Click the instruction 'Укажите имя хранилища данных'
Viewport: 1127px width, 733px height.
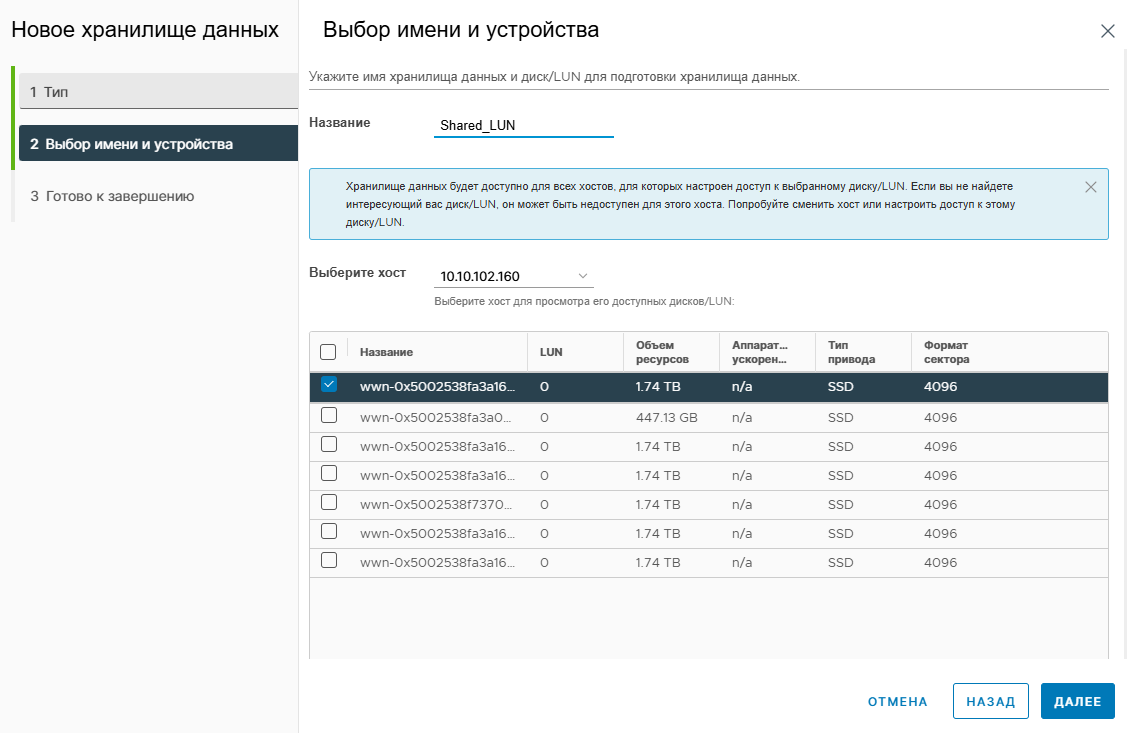coord(554,76)
